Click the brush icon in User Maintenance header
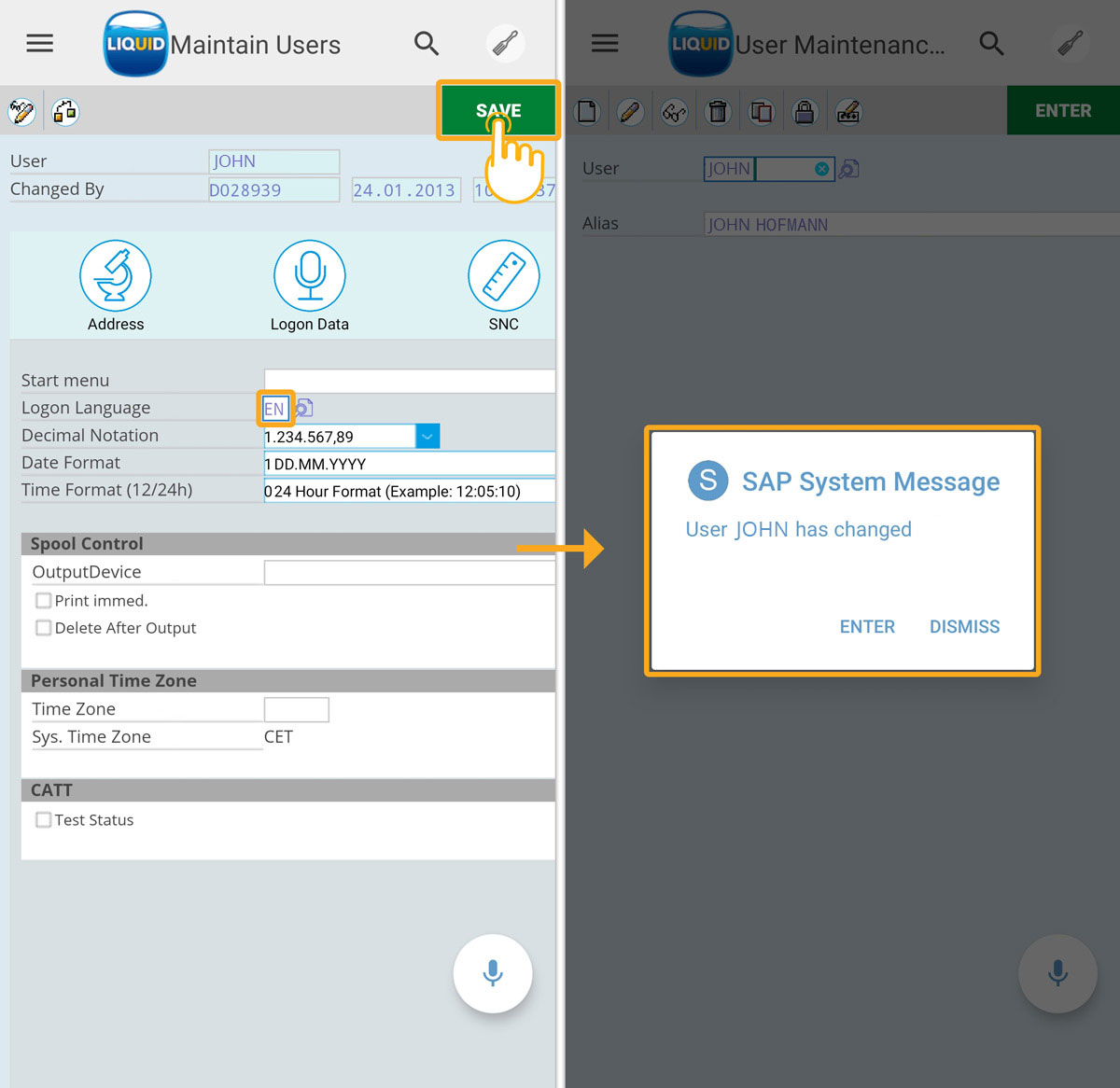 pos(1071,44)
